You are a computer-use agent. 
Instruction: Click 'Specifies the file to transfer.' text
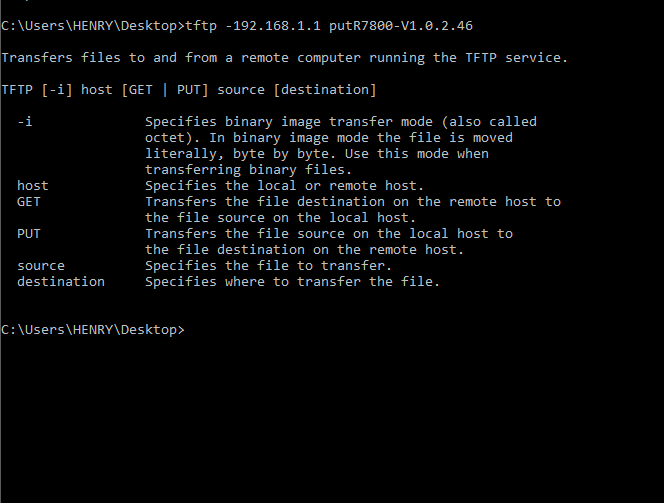268,265
